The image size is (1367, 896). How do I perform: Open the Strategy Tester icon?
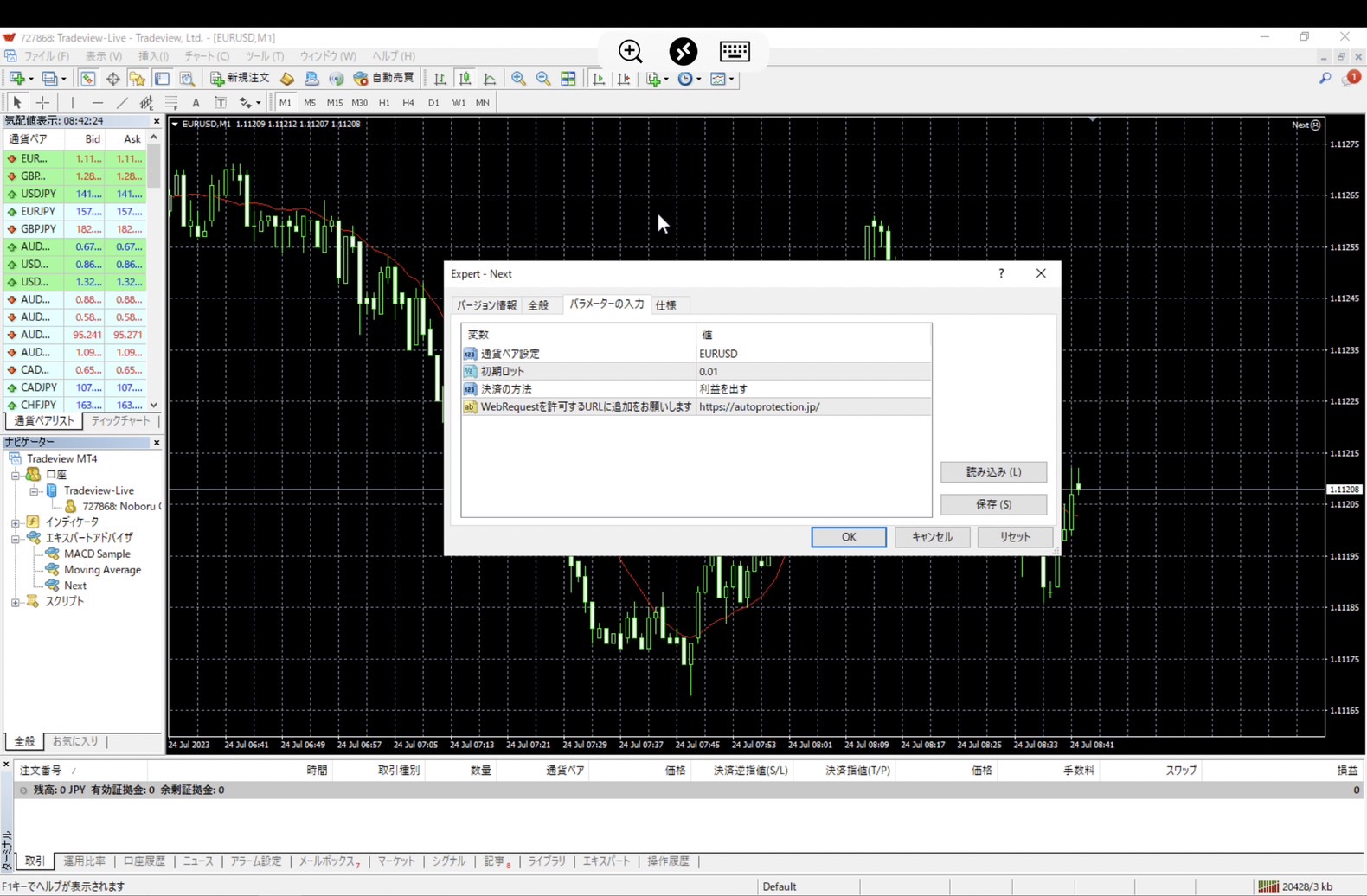(187, 79)
